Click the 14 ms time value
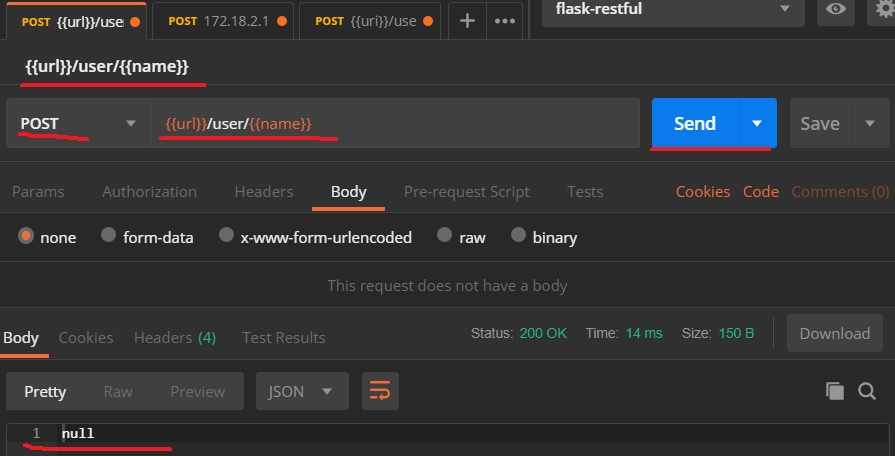Viewport: 895px width, 456px height. [644, 333]
